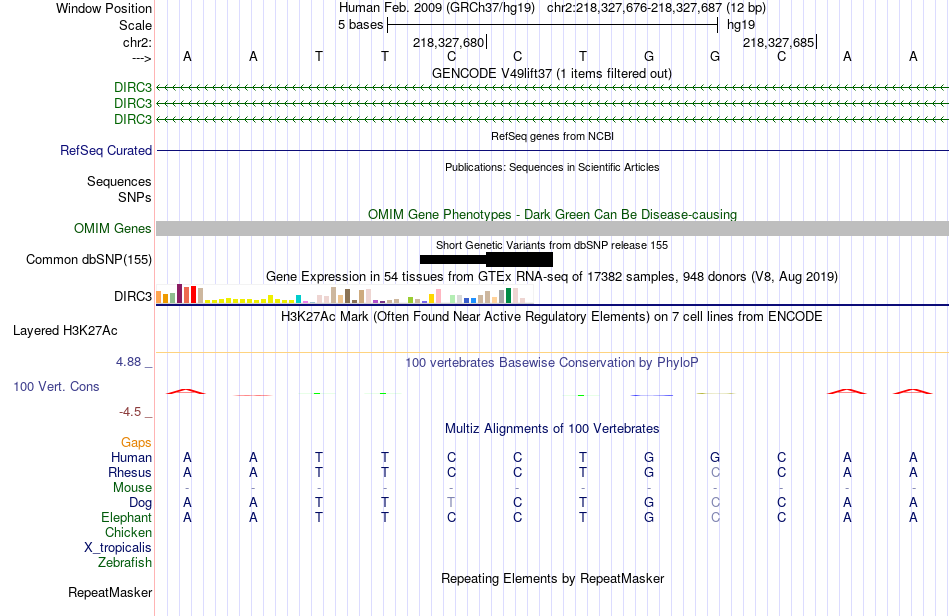950x616 pixels.
Task: Click the faded C base in Elephant row
Action: pos(715,517)
